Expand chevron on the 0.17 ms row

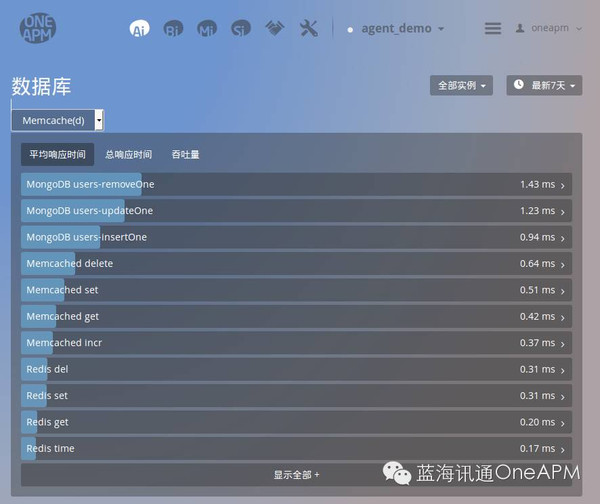coord(563,450)
